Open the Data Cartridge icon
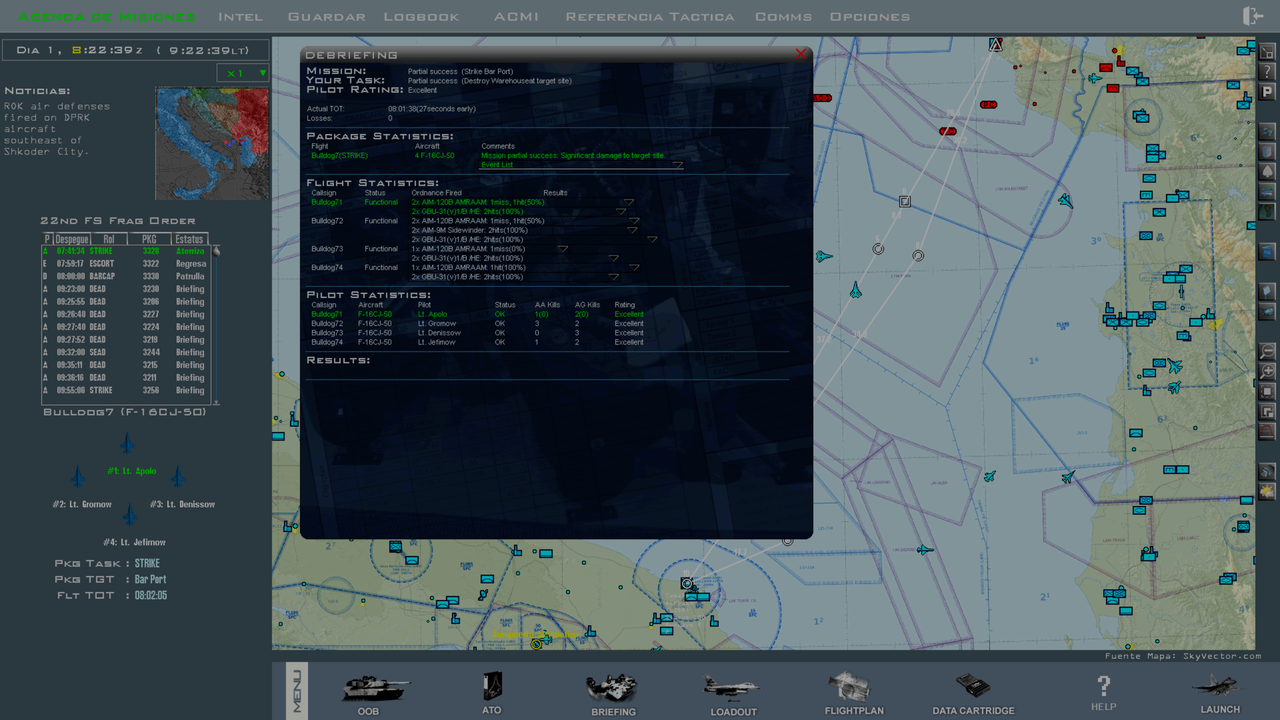Image resolution: width=1280 pixels, height=720 pixels. click(x=972, y=687)
